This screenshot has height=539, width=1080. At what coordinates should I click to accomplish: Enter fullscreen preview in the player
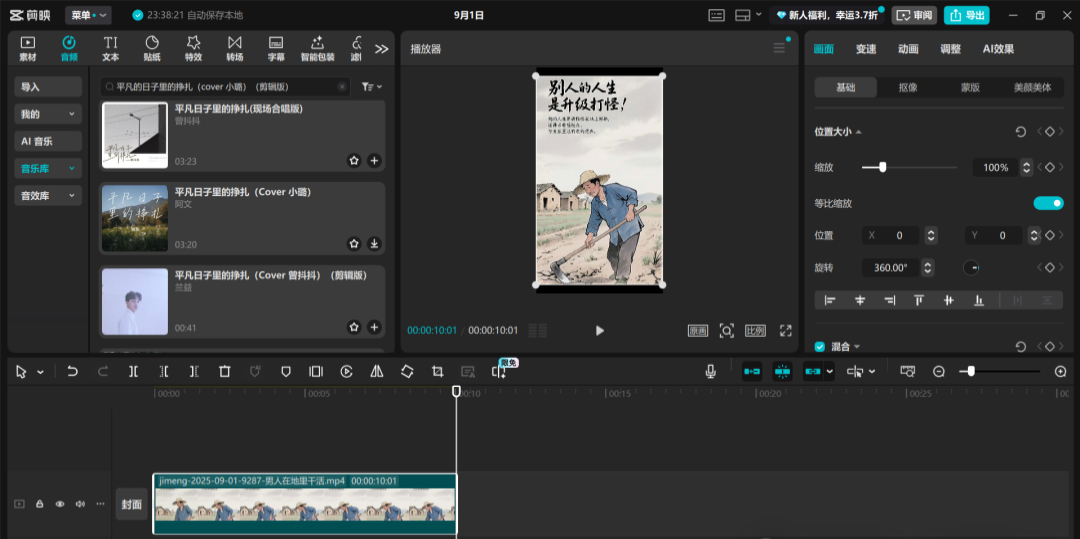coord(785,330)
